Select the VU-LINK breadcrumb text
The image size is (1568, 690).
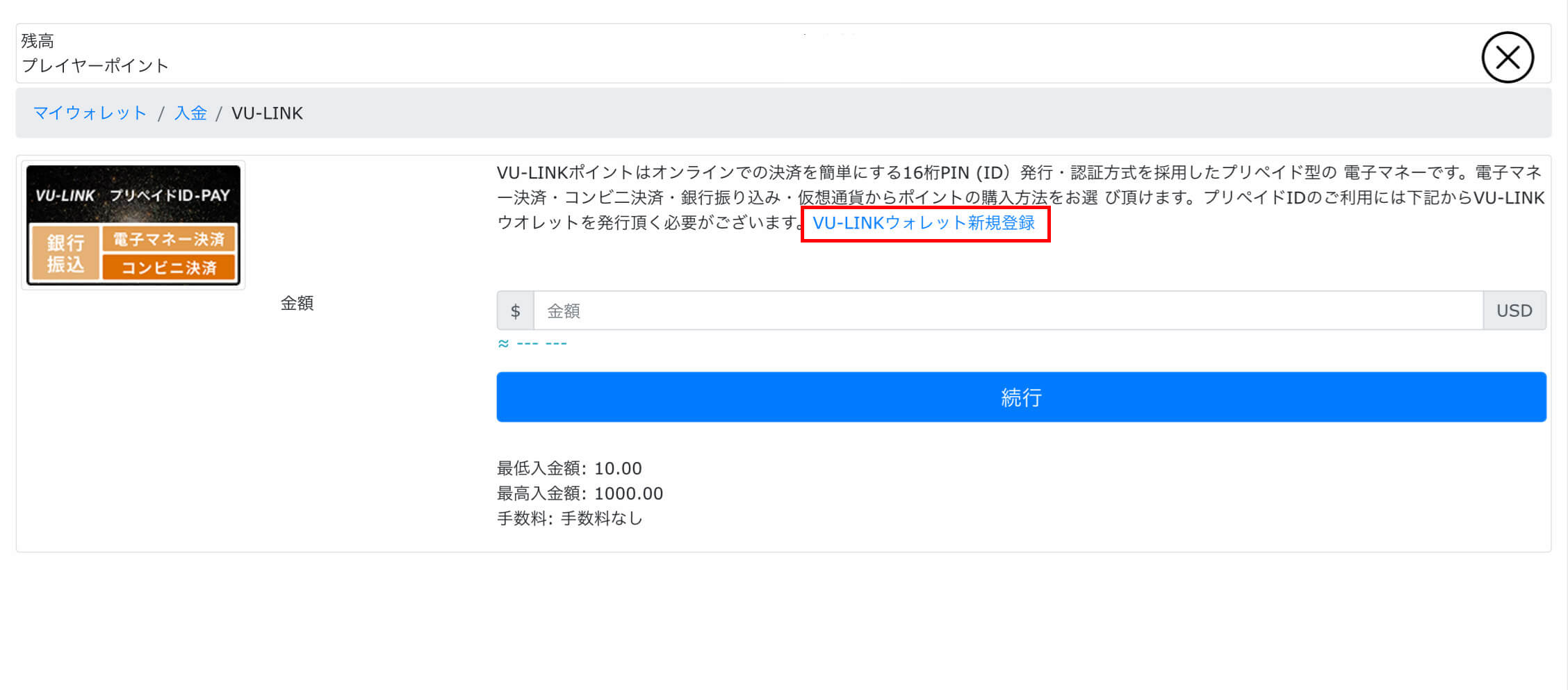[267, 113]
